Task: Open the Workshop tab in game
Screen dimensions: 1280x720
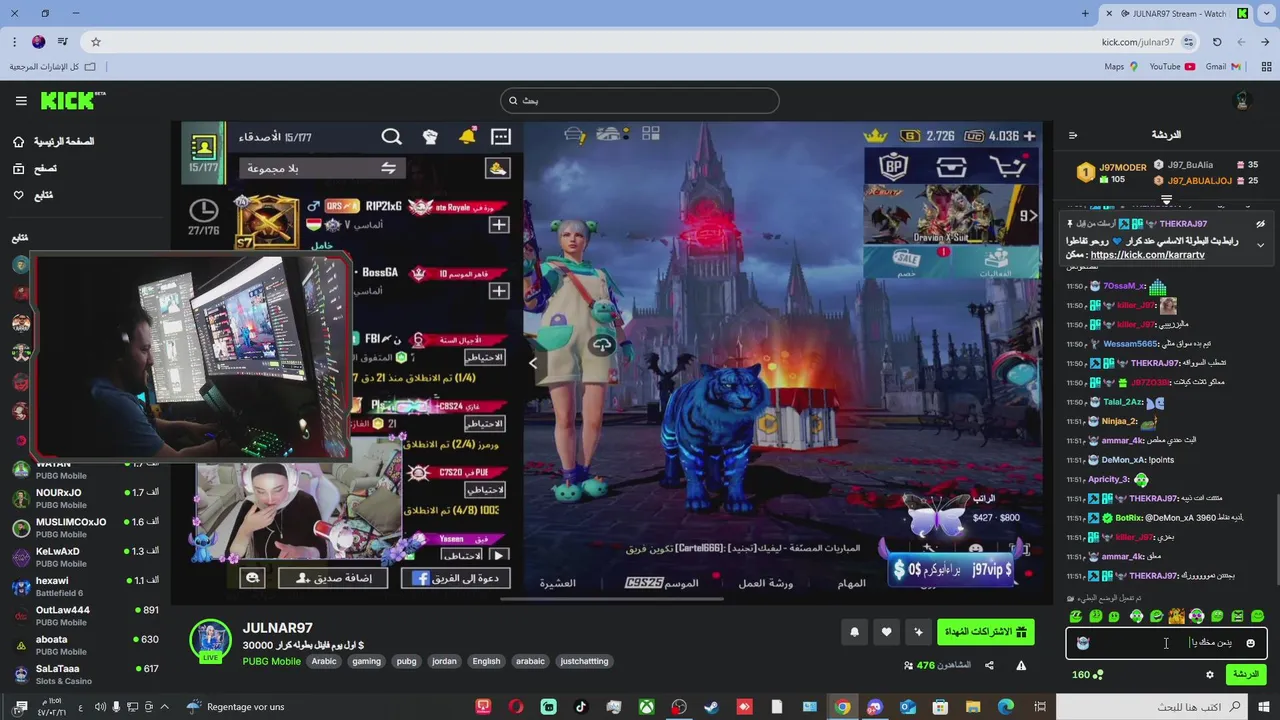Action: 766,583
